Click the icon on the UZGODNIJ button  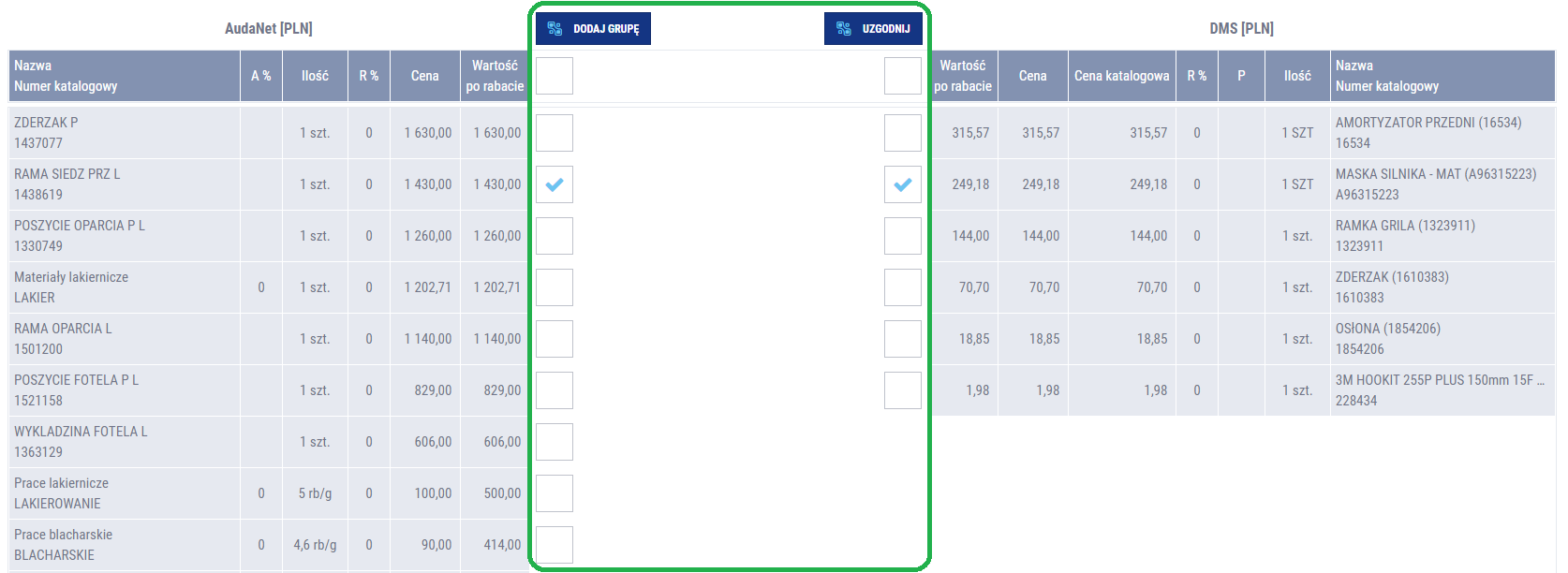click(x=844, y=29)
